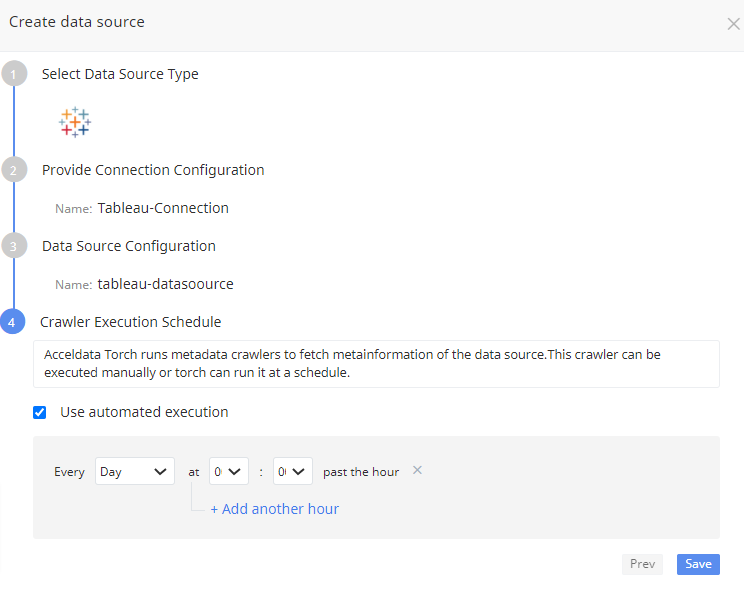Go to Data Source Configuration step
The width and height of the screenshot is (744, 591).
point(129,246)
